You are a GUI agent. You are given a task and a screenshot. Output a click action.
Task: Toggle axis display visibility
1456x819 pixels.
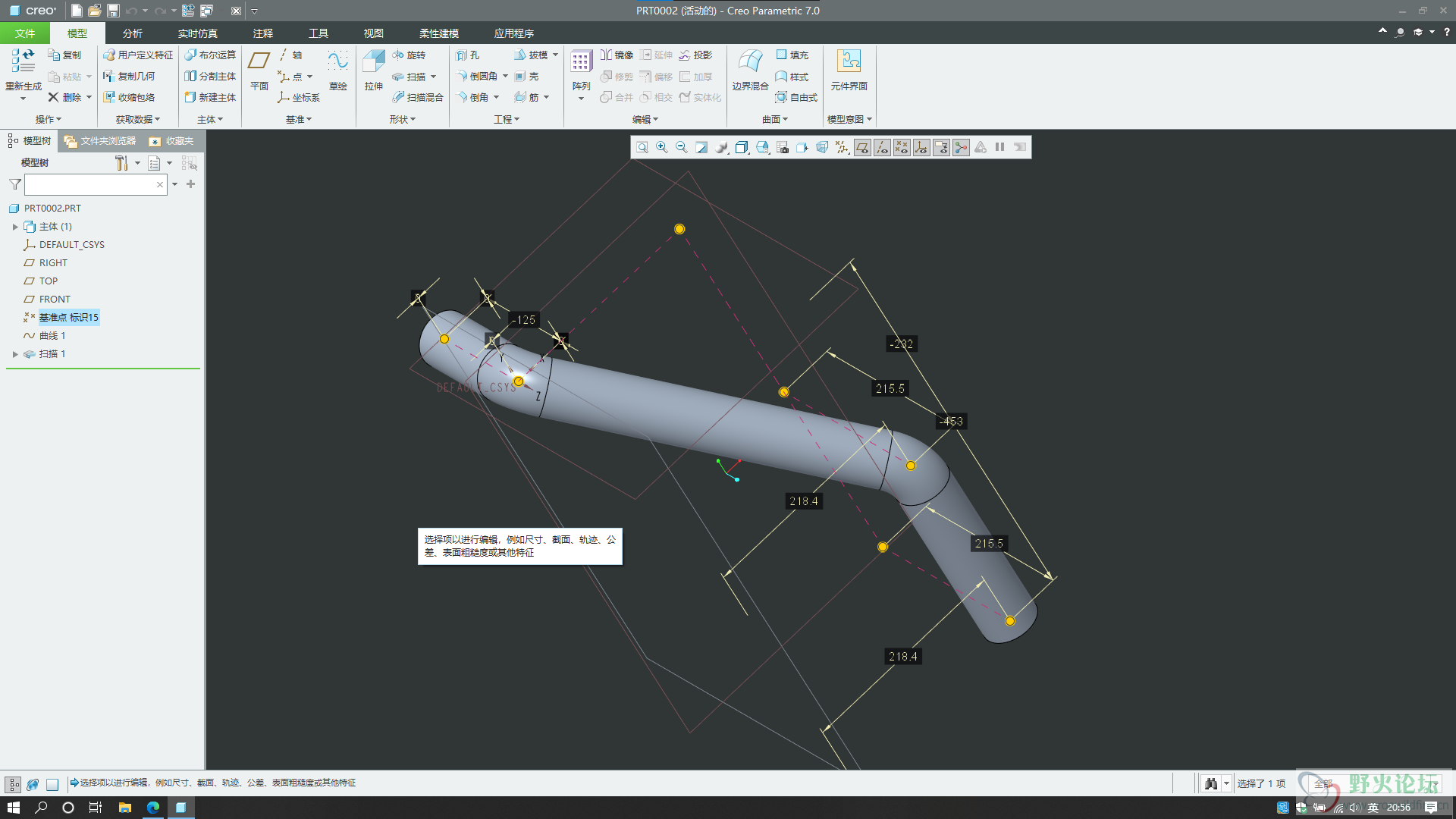[x=882, y=147]
